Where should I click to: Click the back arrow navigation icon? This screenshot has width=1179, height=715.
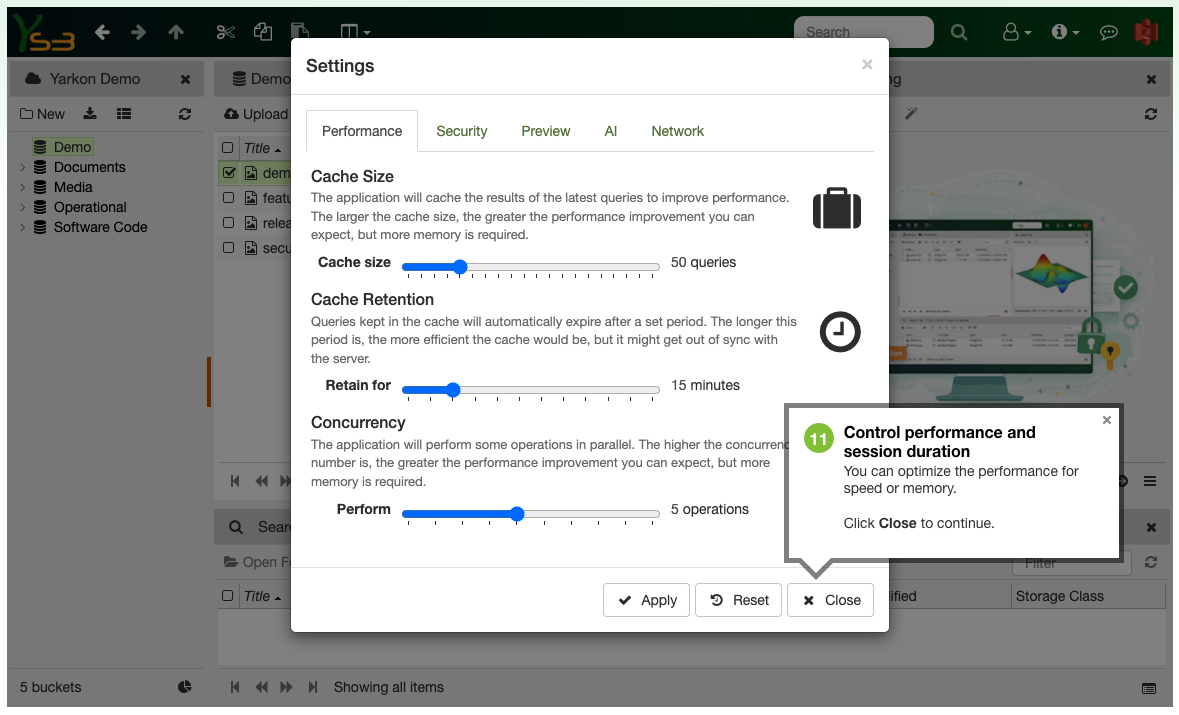(102, 32)
